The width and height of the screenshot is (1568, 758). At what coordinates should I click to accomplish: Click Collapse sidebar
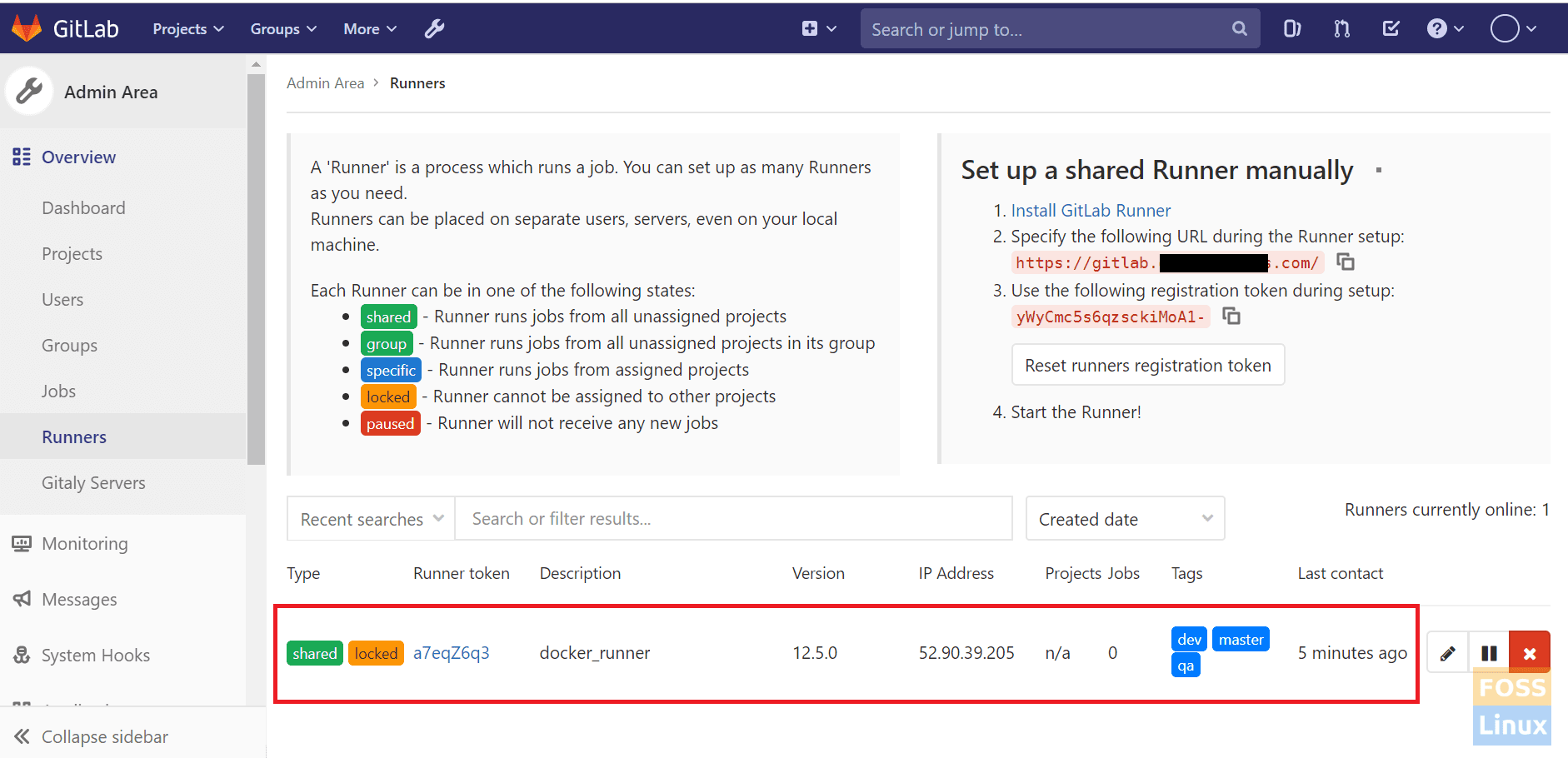pos(92,737)
